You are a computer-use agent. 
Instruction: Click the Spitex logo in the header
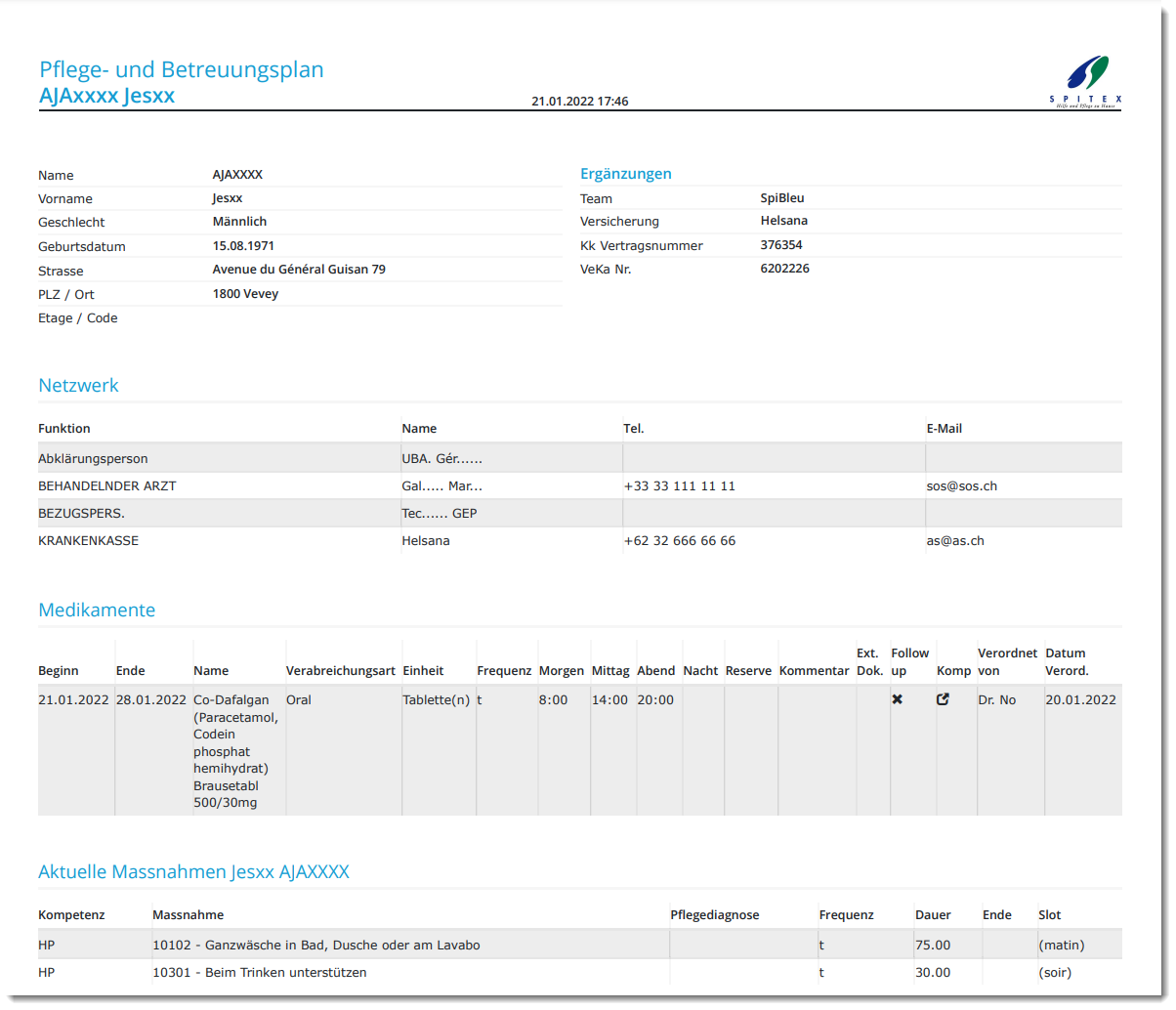(1086, 80)
